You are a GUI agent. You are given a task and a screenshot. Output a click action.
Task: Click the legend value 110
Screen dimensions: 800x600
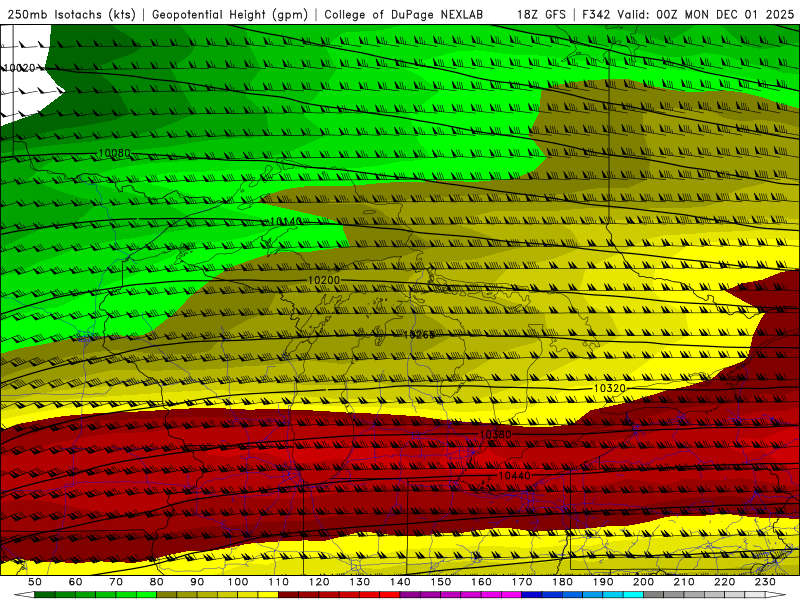278,582
